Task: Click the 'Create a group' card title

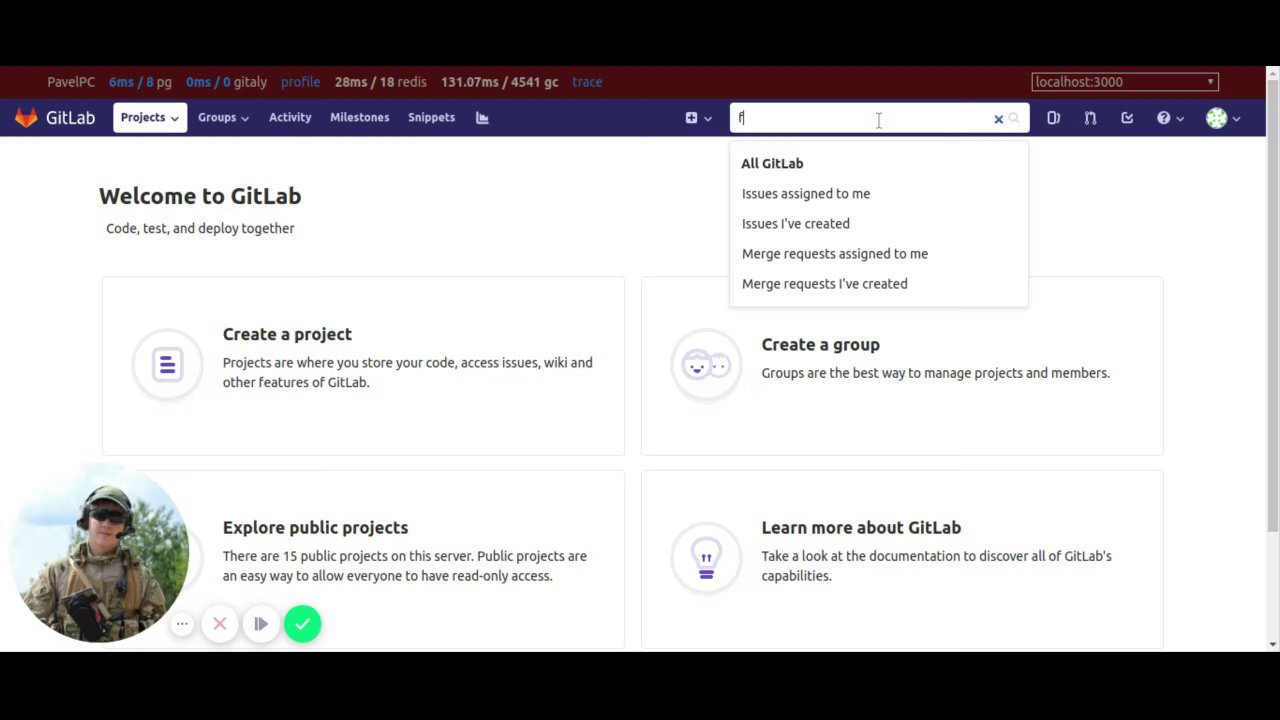Action: (820, 344)
